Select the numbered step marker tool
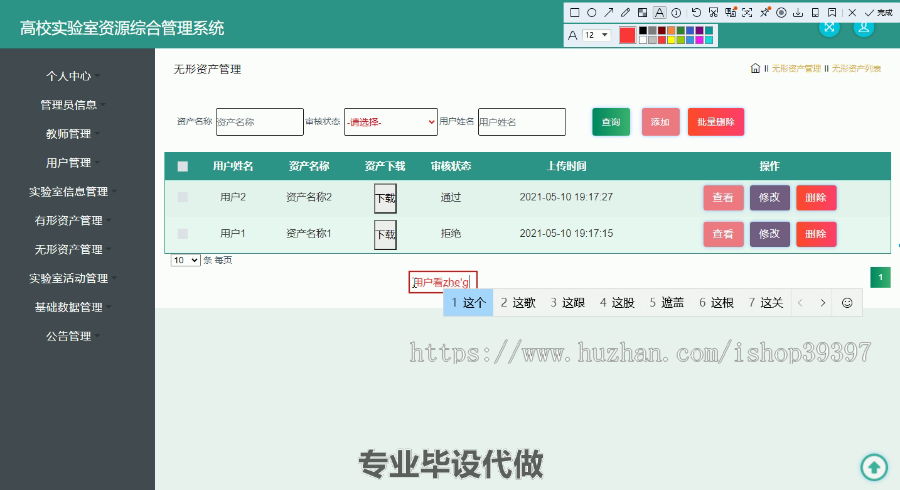The width and height of the screenshot is (900, 490). coord(676,13)
